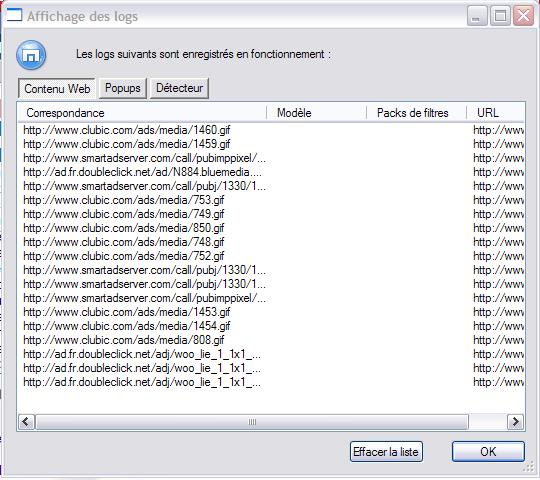Select the clubic 808.gif log entry
Viewport: 540px width, 480px height.
pos(124,340)
